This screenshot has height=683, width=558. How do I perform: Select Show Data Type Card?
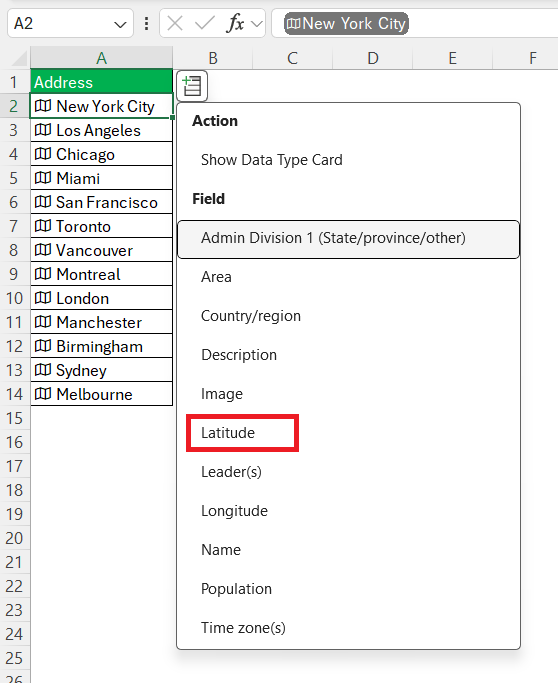(271, 160)
